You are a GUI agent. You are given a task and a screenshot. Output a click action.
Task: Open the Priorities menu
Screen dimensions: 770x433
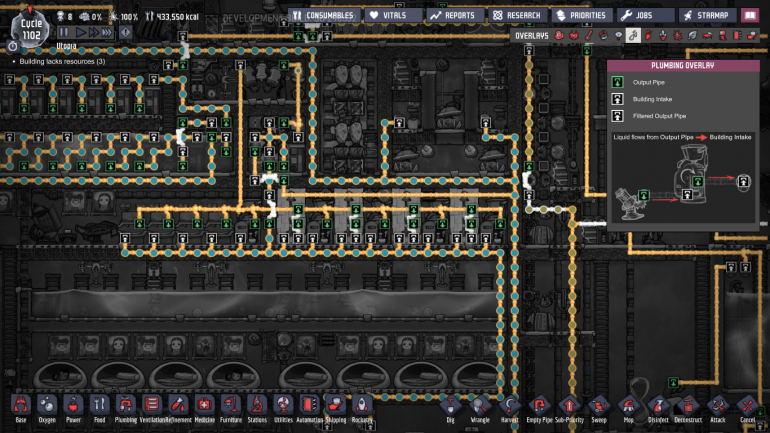tap(582, 15)
